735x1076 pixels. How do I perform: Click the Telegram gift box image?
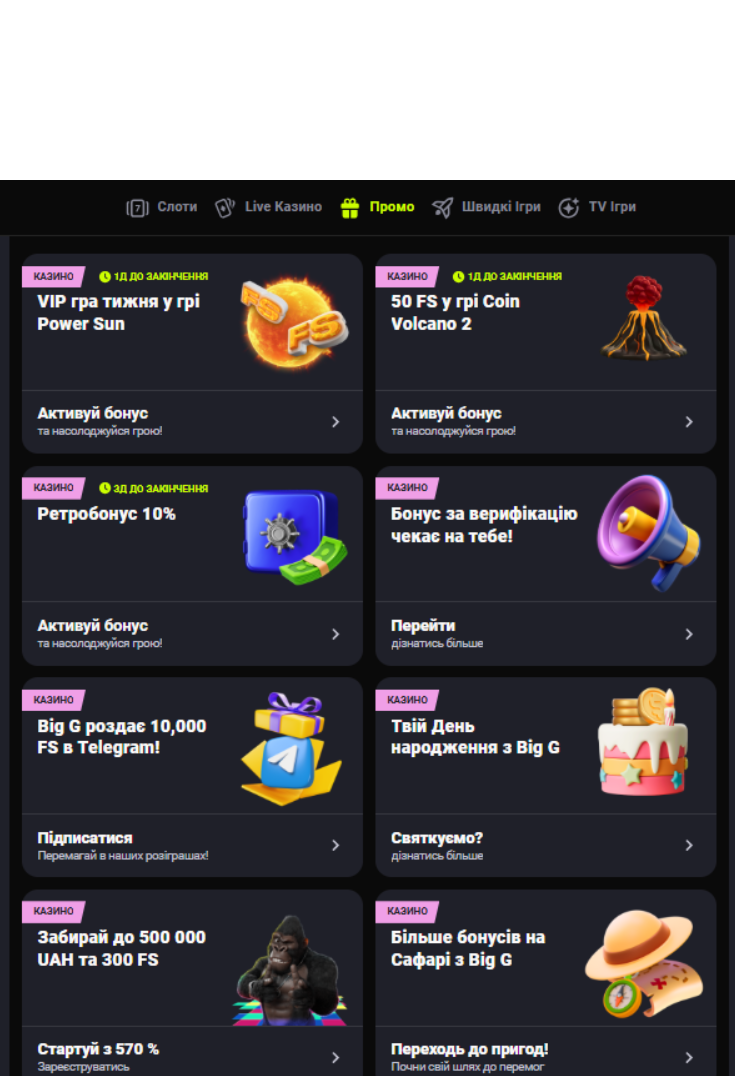tap(291, 749)
